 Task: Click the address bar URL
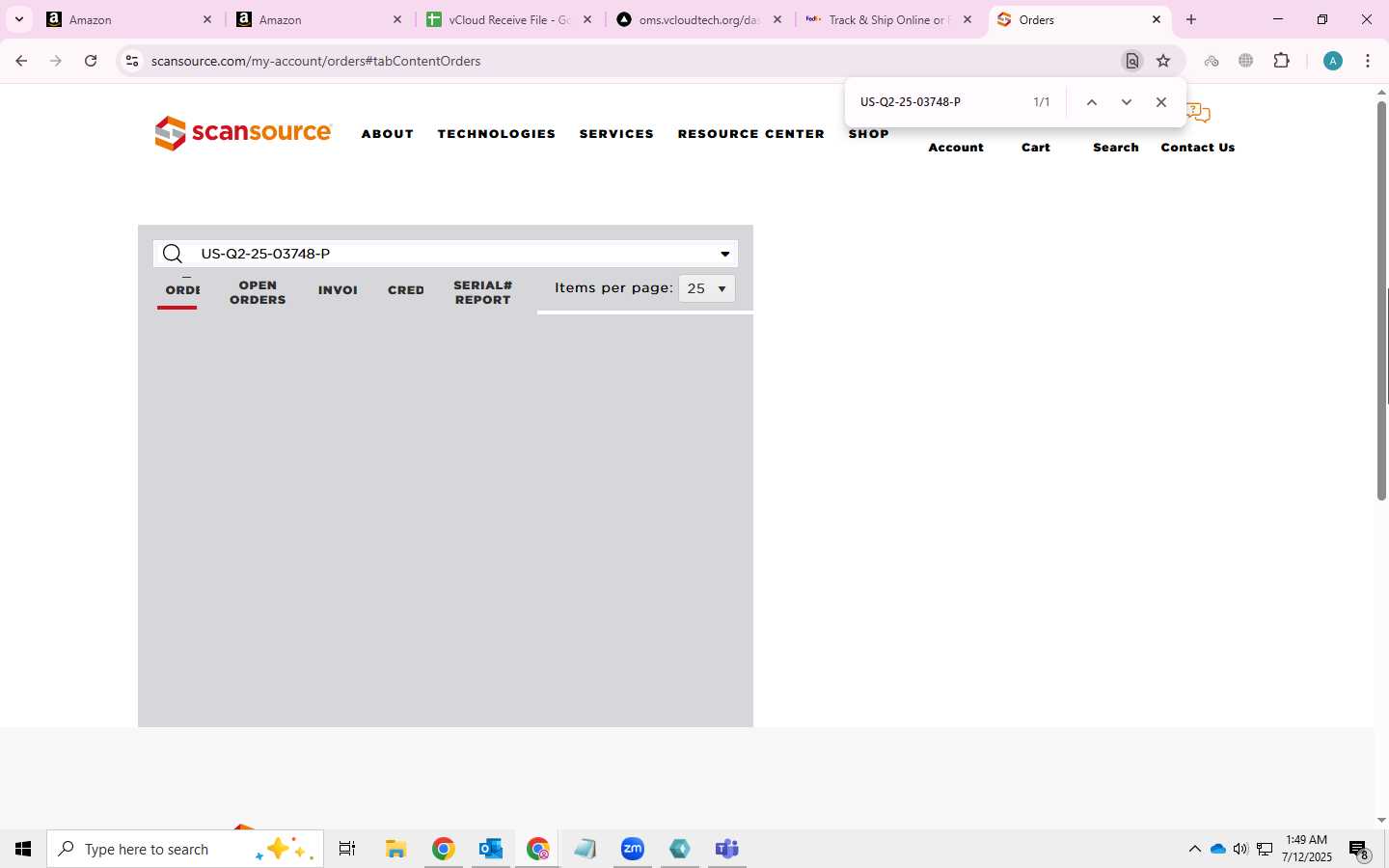tap(316, 61)
